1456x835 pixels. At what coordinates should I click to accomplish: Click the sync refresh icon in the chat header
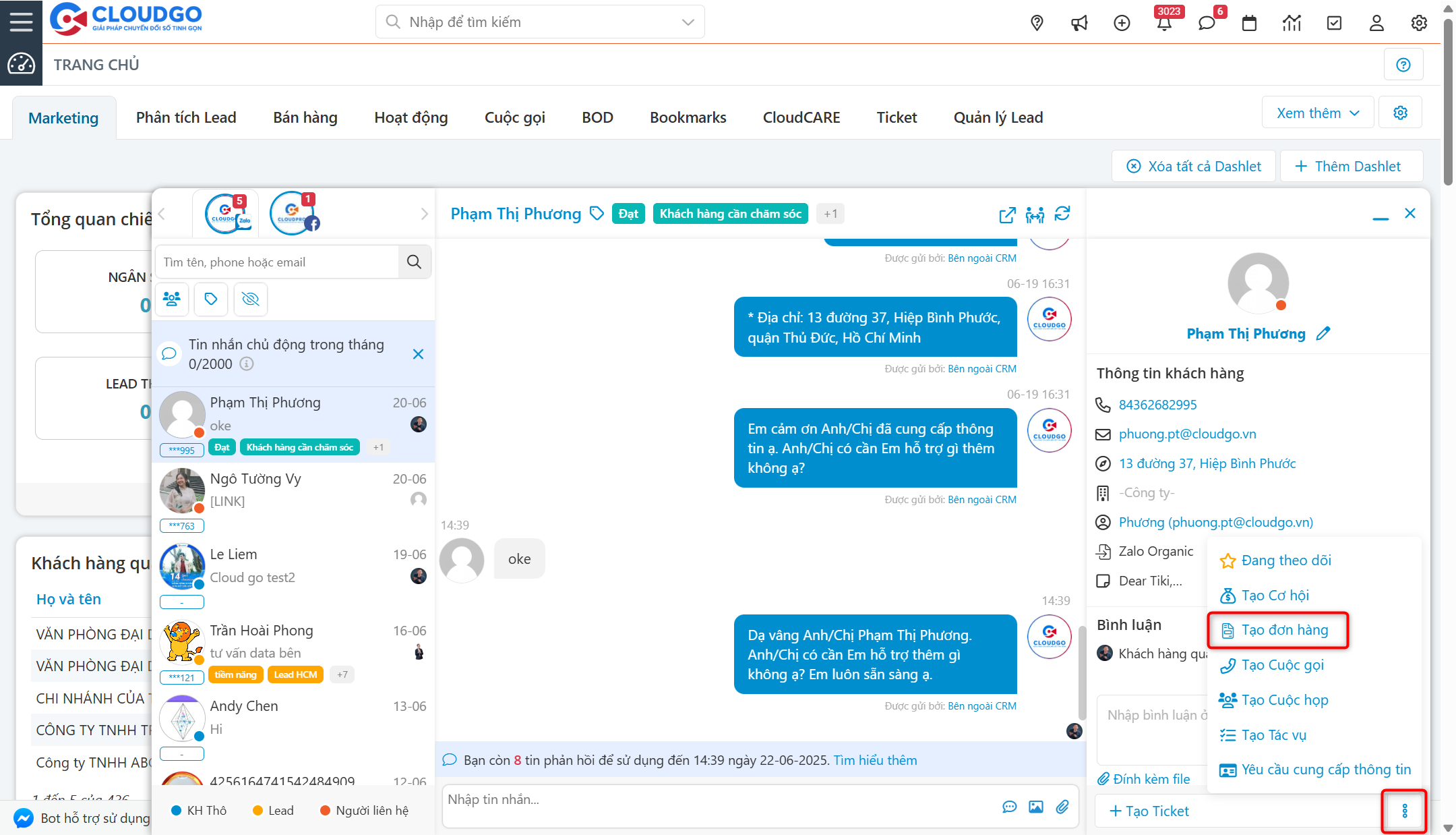coord(1063,214)
